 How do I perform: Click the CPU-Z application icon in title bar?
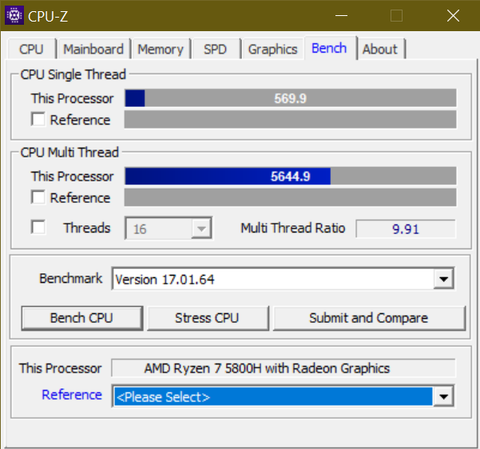(14, 15)
